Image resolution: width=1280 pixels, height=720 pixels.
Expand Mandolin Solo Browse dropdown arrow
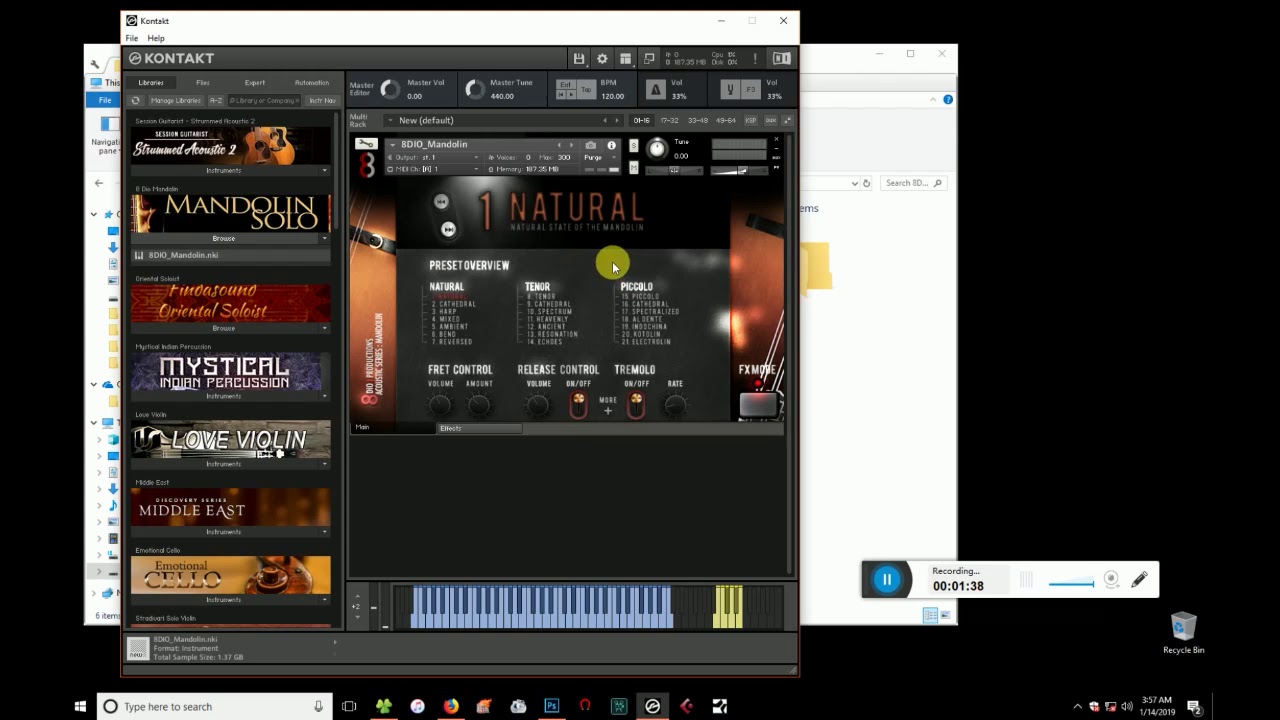point(324,239)
